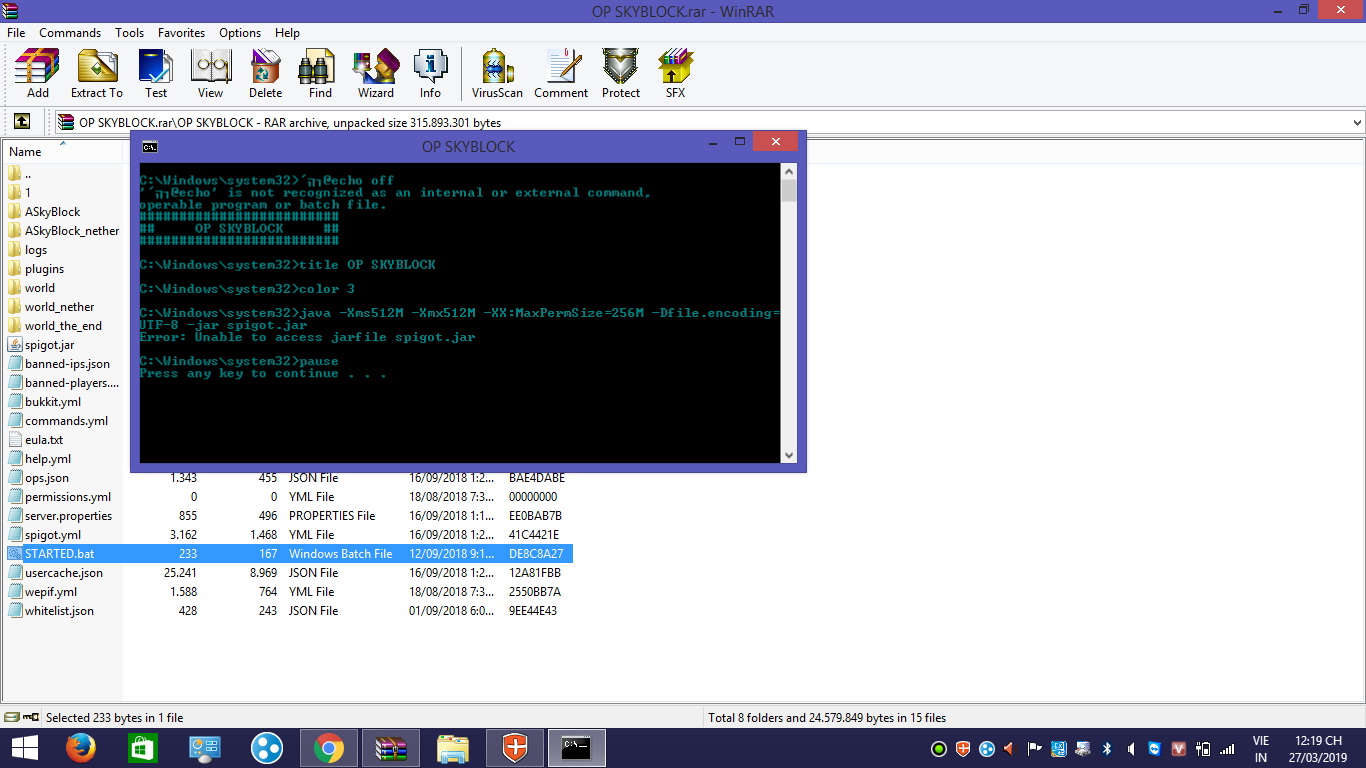Open Chrome from the taskbar
Viewport: 1366px width, 768px height.
click(x=328, y=747)
